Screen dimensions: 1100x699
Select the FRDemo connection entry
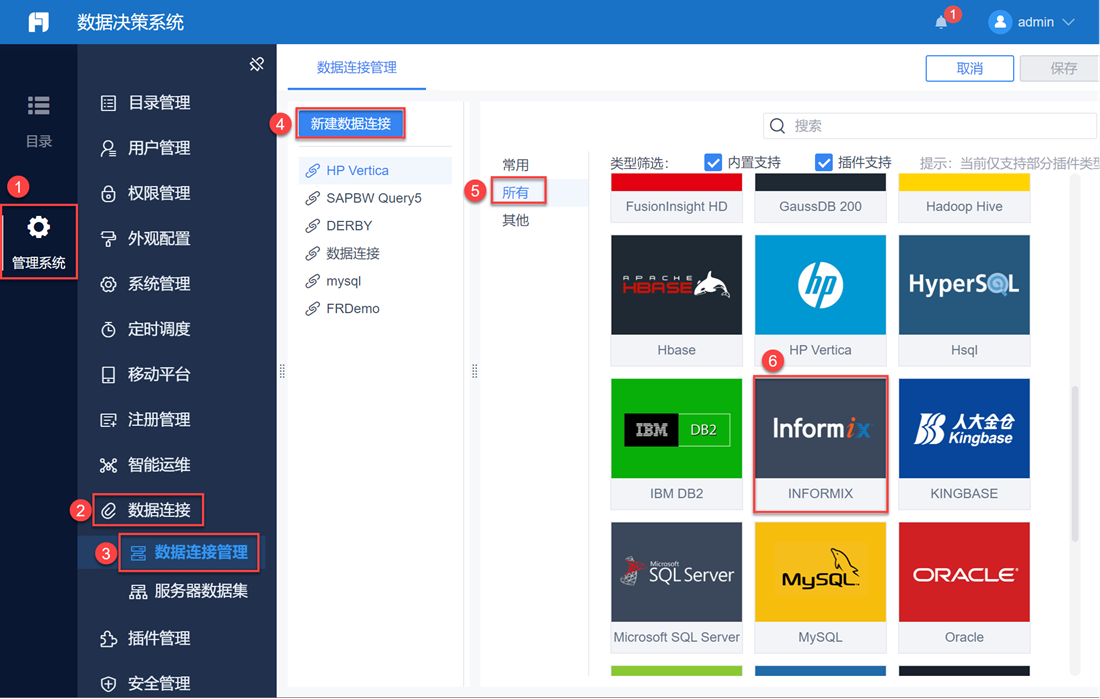click(x=375, y=309)
